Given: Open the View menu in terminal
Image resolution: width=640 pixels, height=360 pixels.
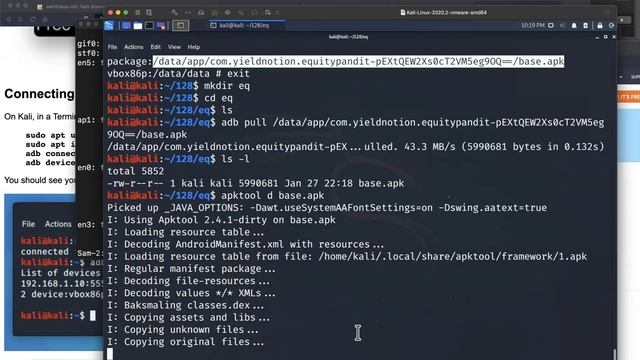Looking at the screenshot, I should [x=174, y=47].
